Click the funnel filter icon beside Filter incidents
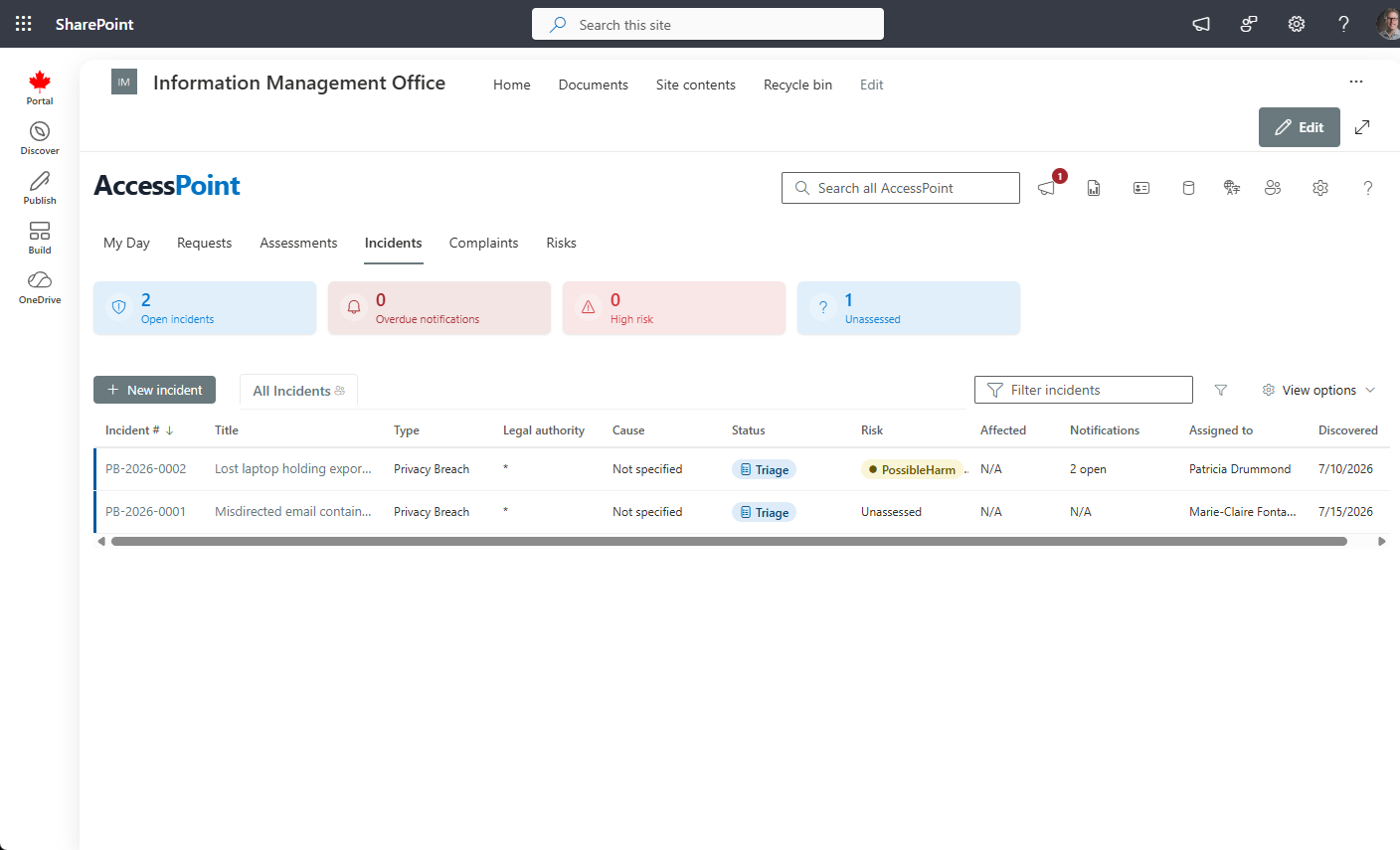 (x=1221, y=391)
